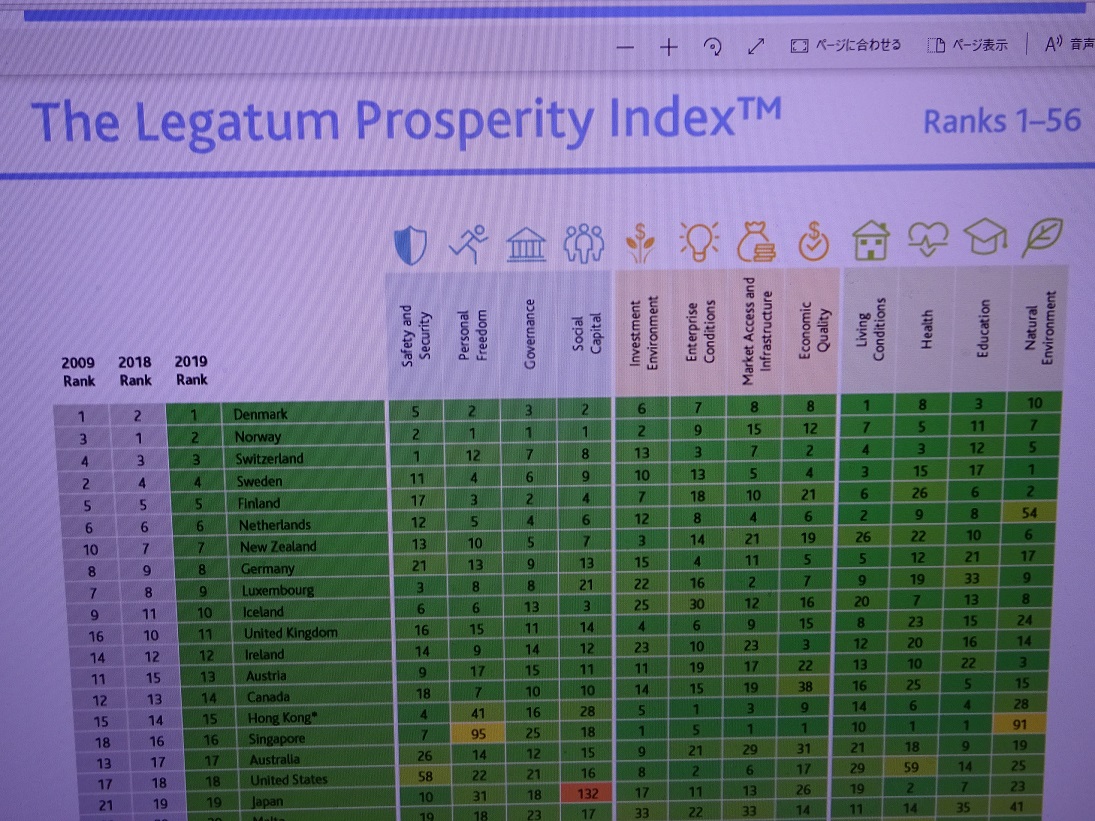This screenshot has height=821, width=1095.
Task: Click the Personal Freedom column header
Action: tap(473, 335)
